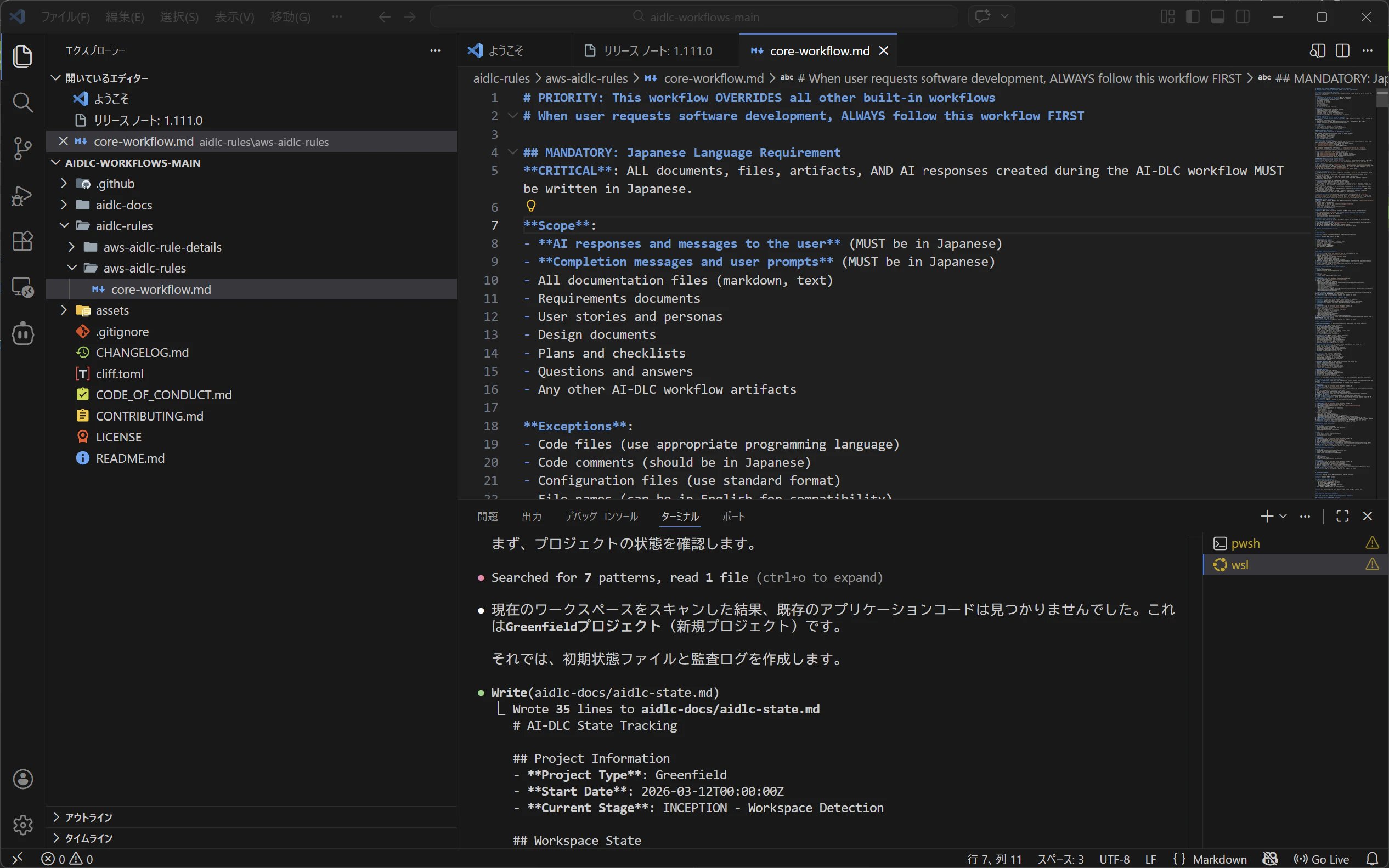Screen dimensions: 1389x868
Task: Maximize the terminal panel size
Action: [1342, 516]
